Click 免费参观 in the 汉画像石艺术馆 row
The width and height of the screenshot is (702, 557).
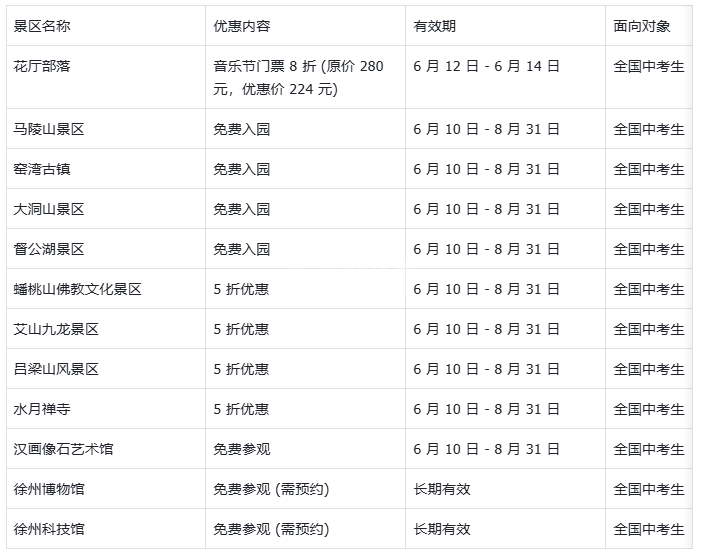point(242,449)
